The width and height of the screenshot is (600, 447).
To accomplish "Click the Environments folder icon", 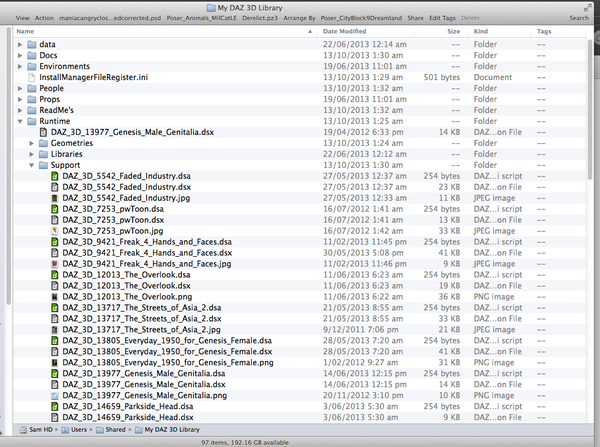I will [x=32, y=67].
